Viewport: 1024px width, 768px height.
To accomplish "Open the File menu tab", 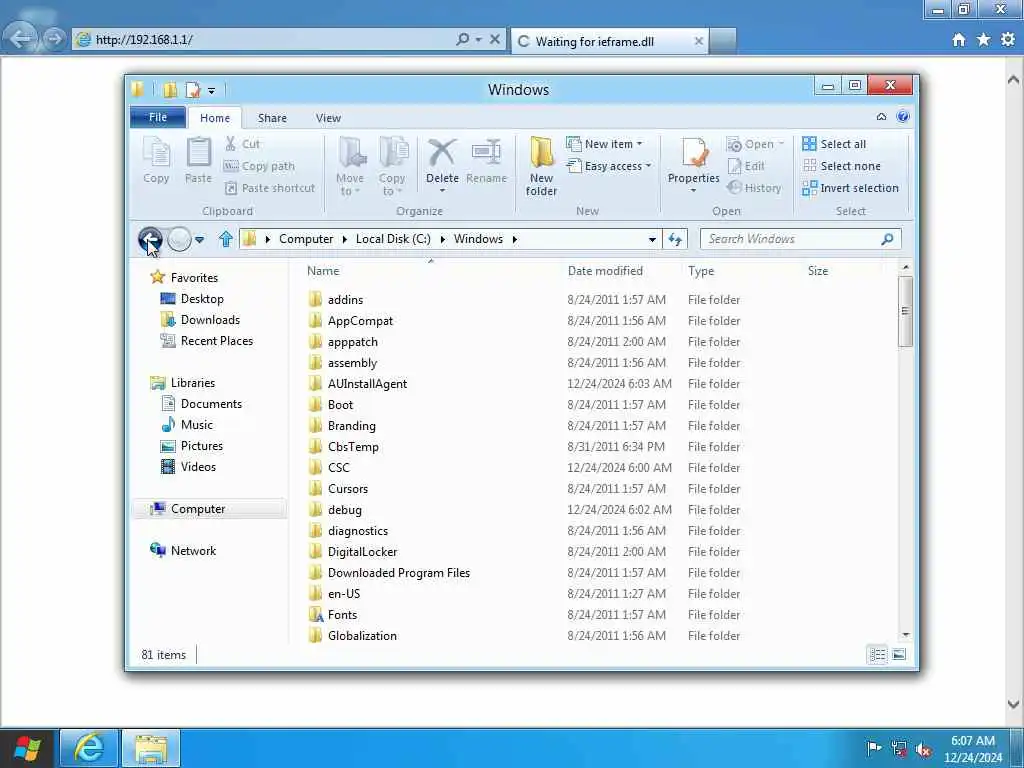I will point(157,117).
